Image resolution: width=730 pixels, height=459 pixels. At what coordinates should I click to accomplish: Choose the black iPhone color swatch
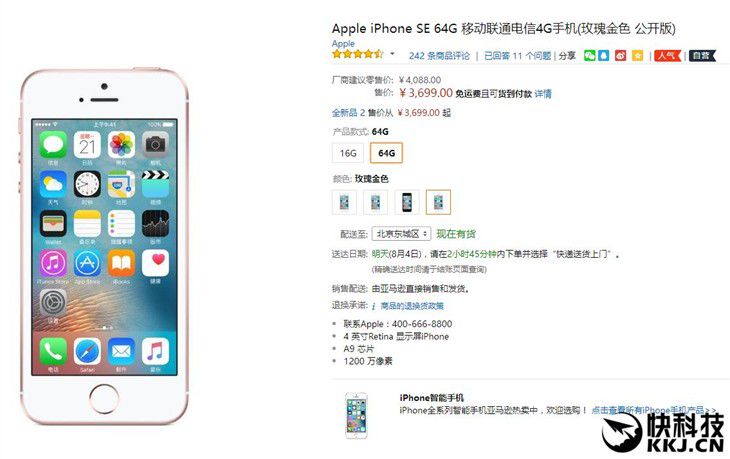tap(407, 202)
